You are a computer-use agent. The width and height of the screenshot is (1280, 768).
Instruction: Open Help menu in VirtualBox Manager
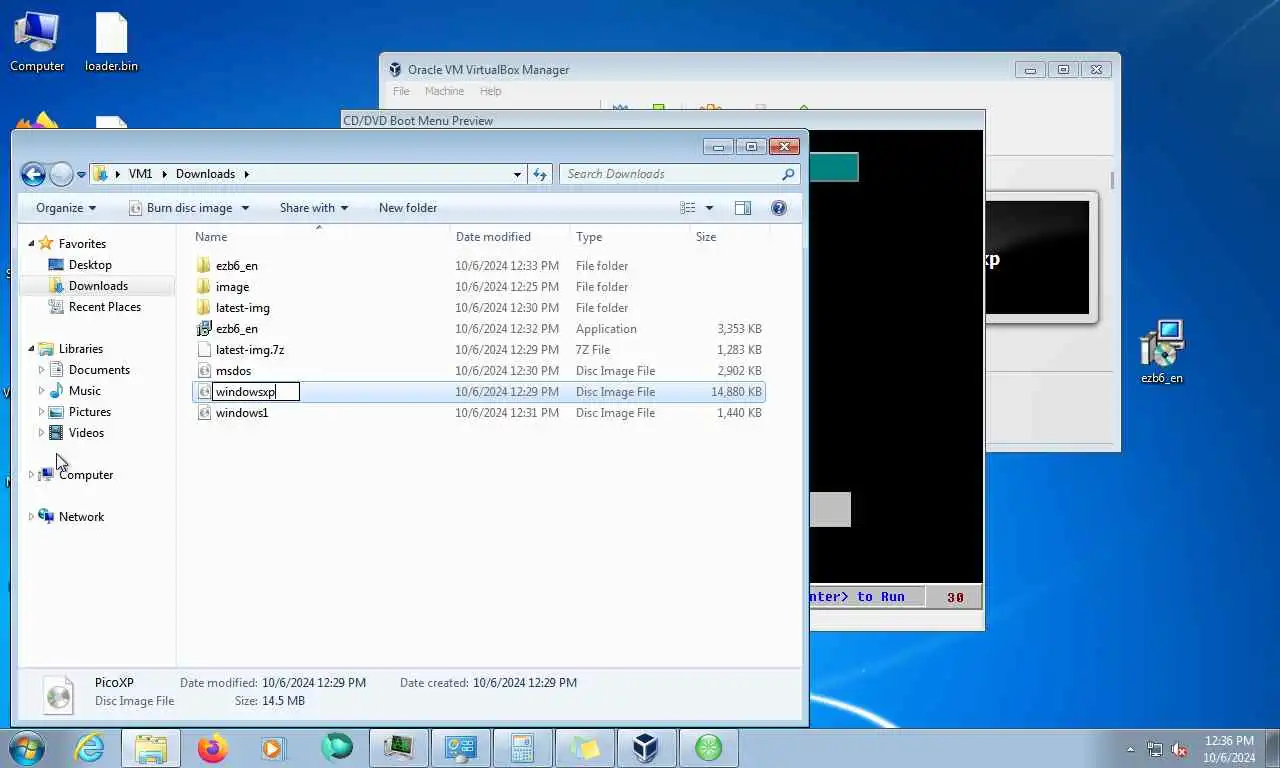point(490,91)
